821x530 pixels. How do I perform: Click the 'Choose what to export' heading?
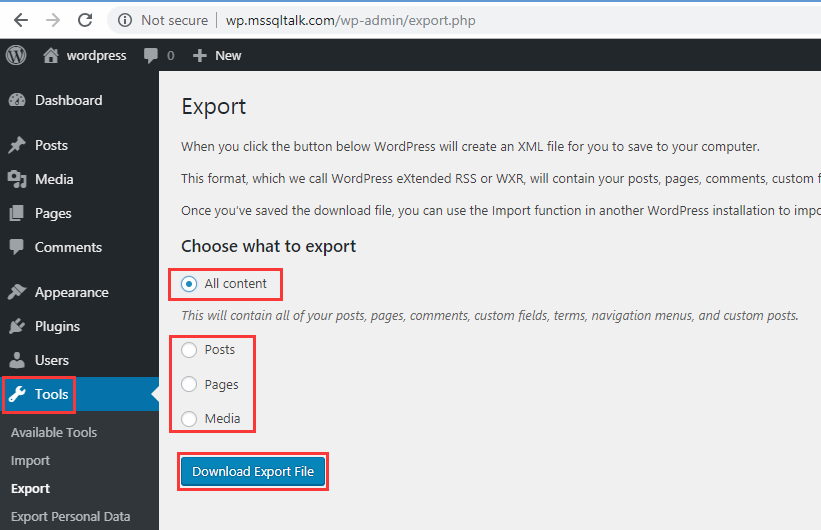click(x=269, y=246)
